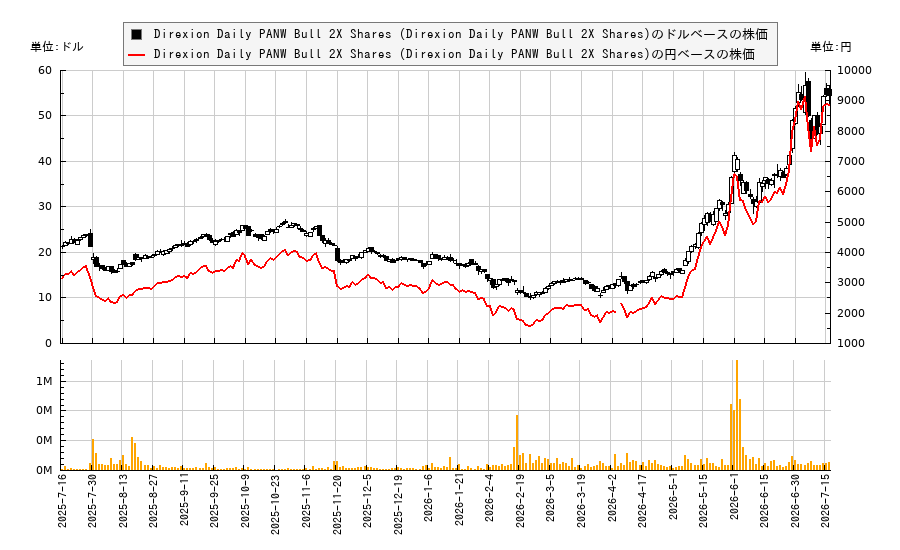The image size is (900, 550).
Task: Click the red line legend marker
Action: tap(136, 55)
